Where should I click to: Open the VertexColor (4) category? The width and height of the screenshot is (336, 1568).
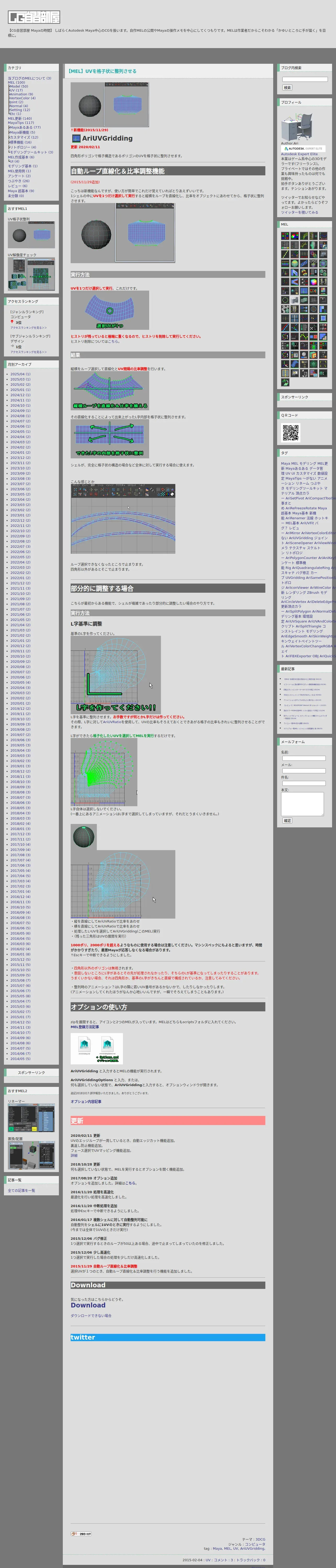click(x=22, y=98)
